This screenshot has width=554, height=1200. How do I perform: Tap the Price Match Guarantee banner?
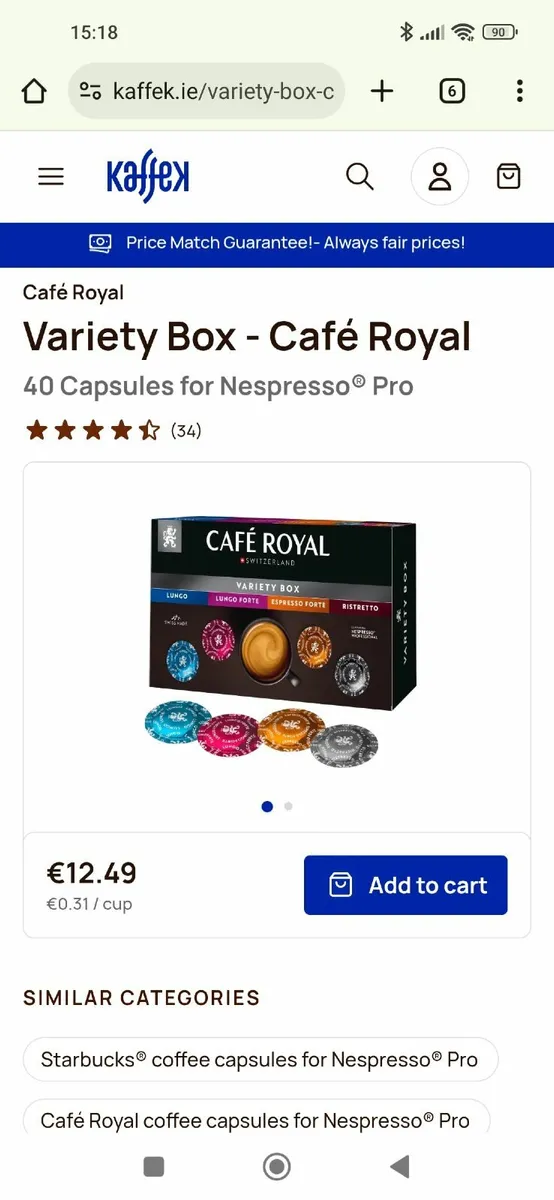277,243
